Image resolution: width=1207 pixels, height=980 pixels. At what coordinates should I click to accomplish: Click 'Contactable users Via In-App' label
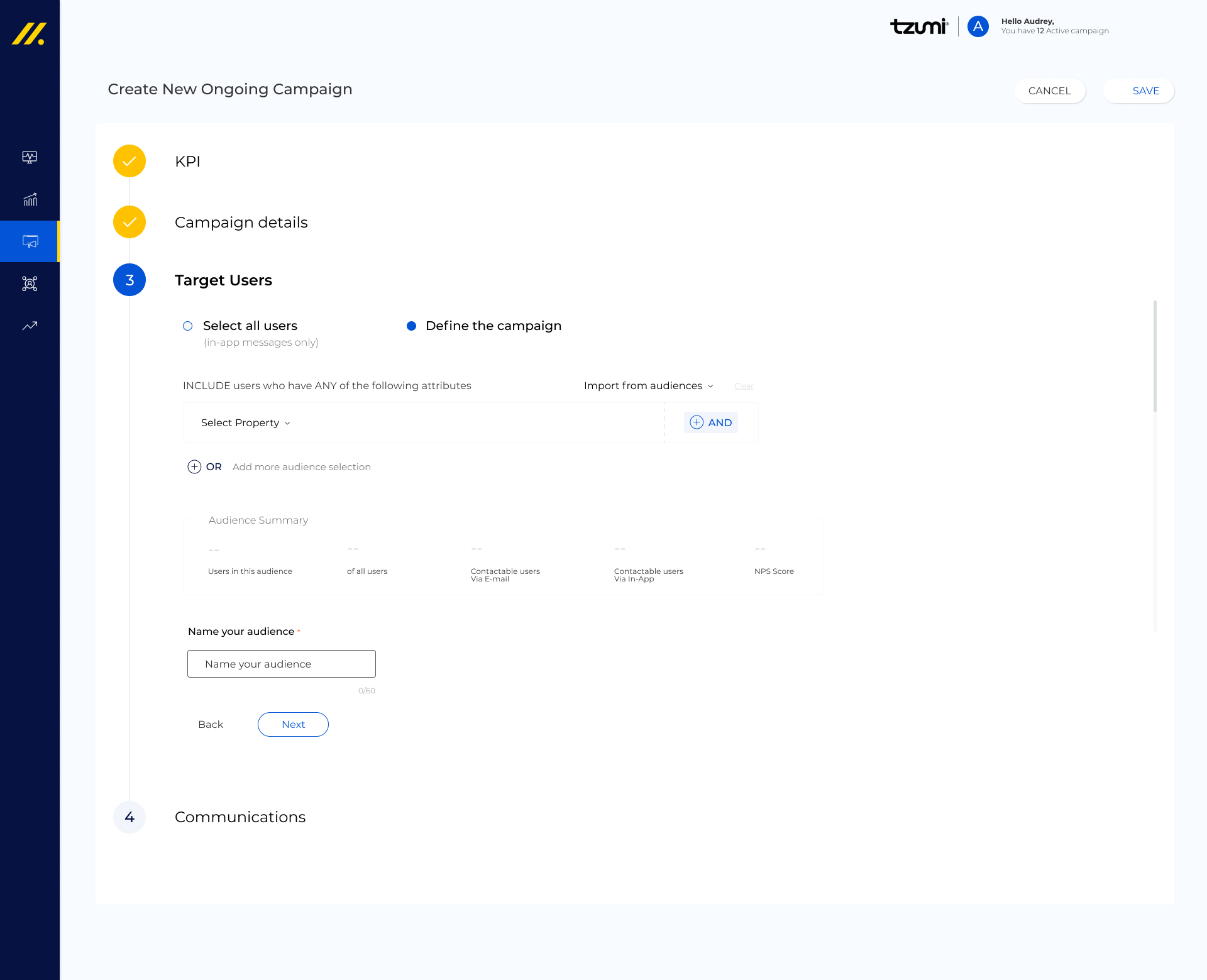coord(649,575)
